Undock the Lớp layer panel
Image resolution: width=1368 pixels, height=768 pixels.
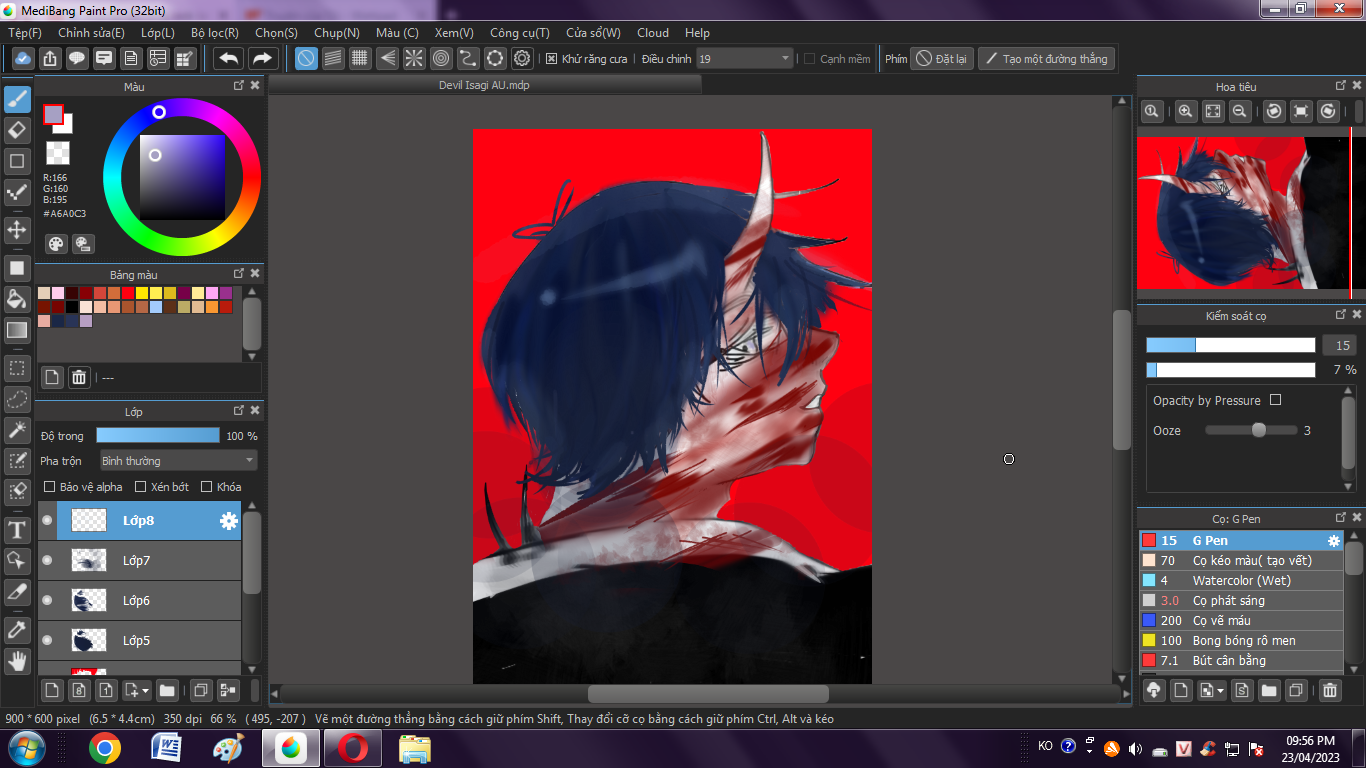(239, 411)
